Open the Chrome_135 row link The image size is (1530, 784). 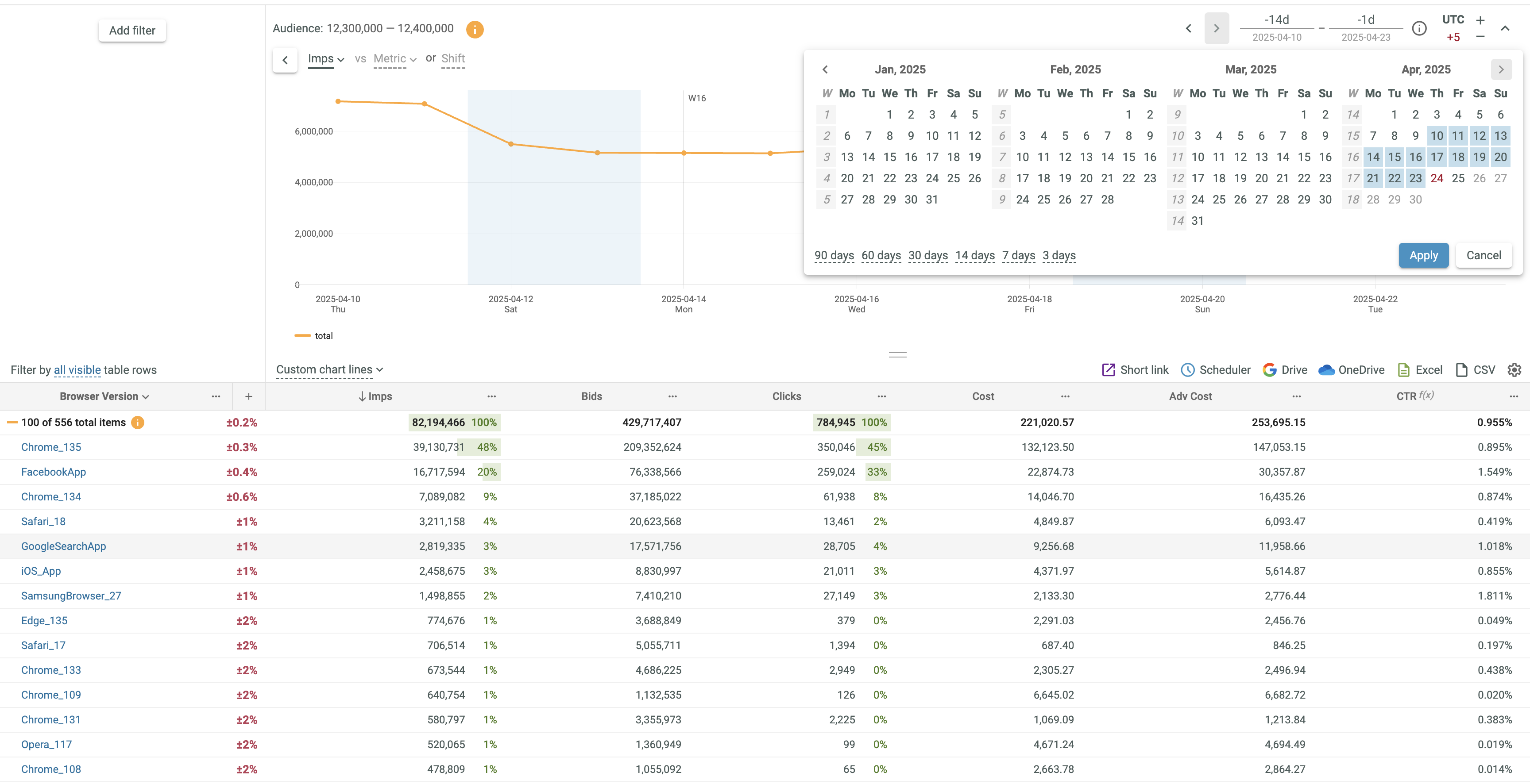click(x=51, y=447)
